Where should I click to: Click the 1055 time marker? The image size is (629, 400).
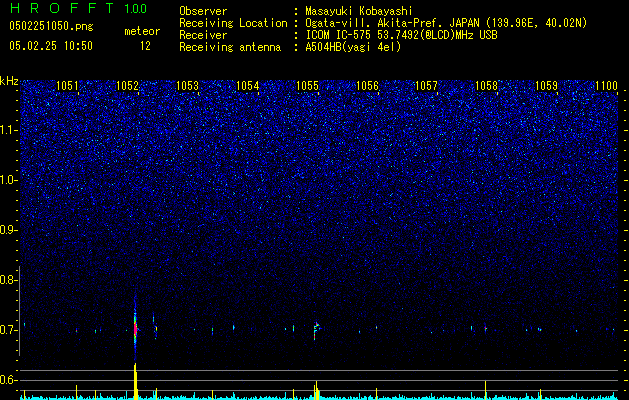tap(307, 86)
